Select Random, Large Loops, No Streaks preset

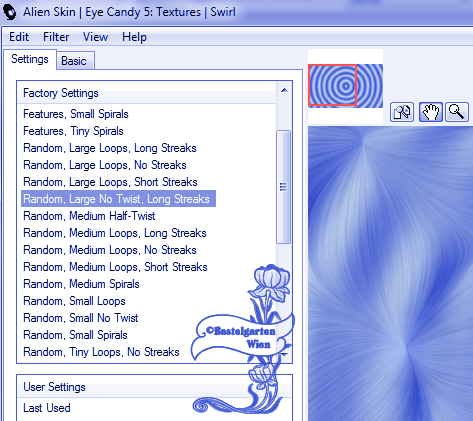105,165
